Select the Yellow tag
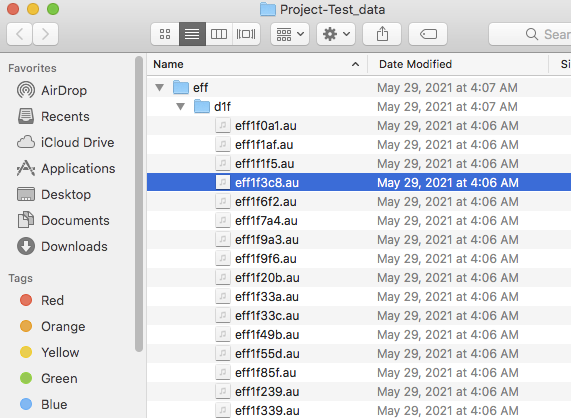 pyautogui.click(x=49, y=352)
